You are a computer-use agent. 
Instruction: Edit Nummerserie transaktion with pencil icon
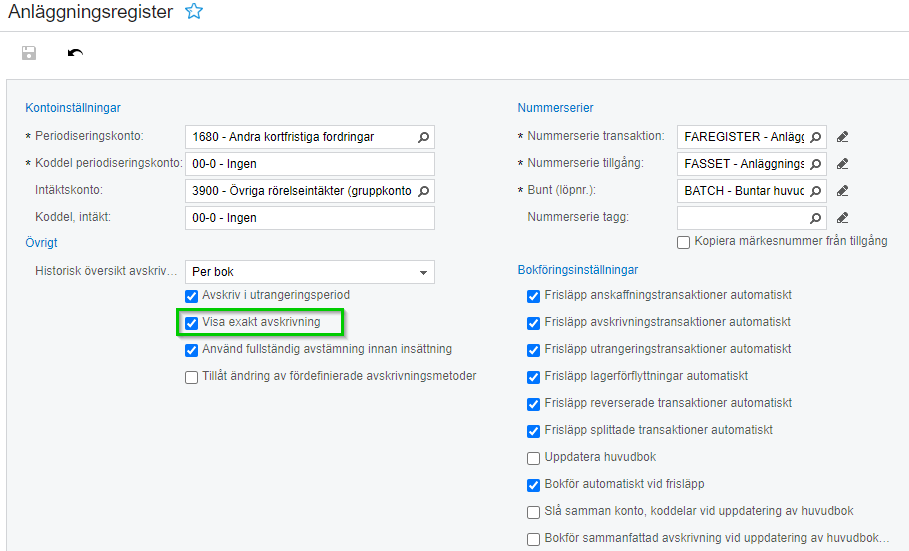842,137
